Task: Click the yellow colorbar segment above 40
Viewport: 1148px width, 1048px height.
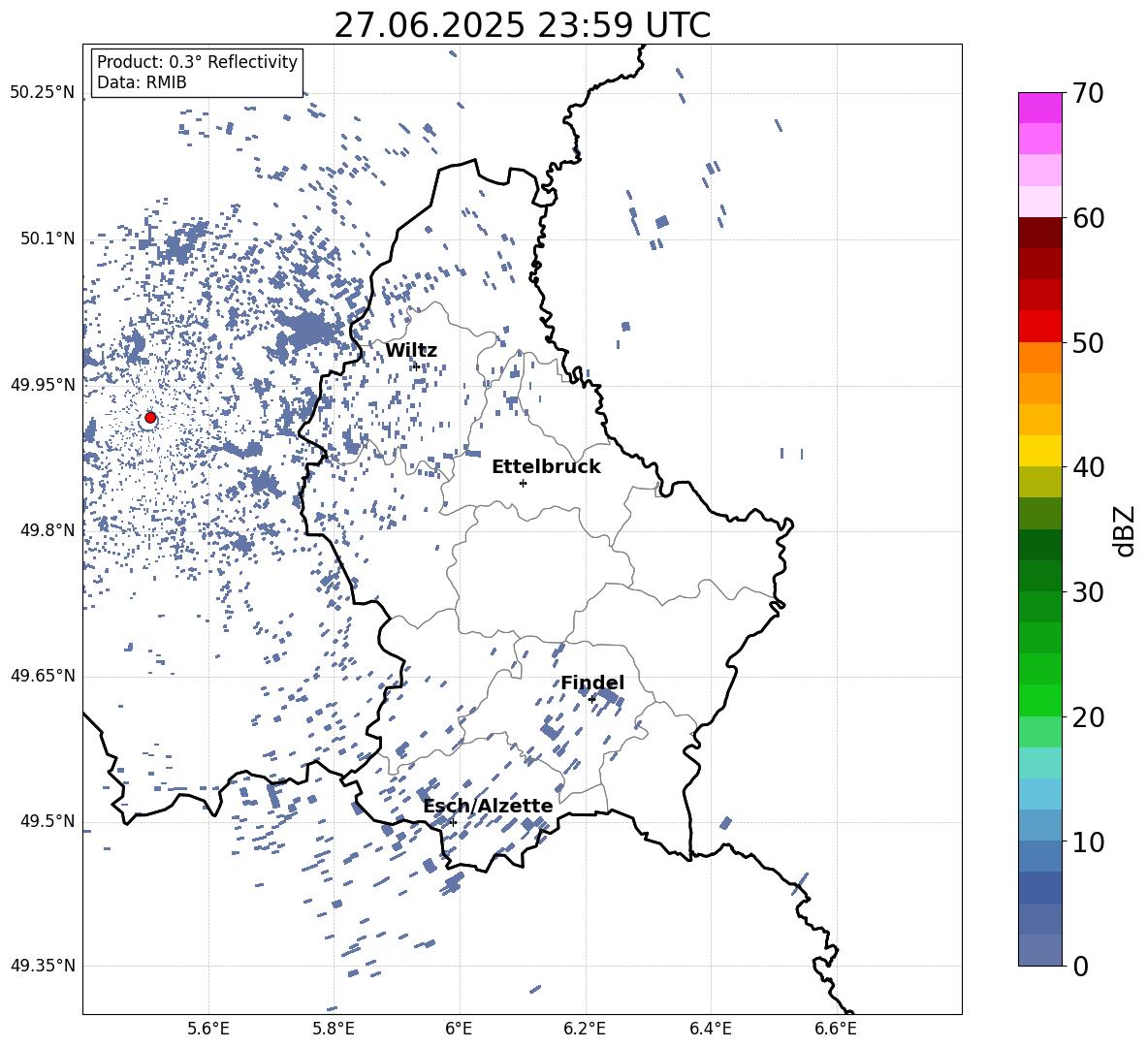Action: click(1039, 451)
